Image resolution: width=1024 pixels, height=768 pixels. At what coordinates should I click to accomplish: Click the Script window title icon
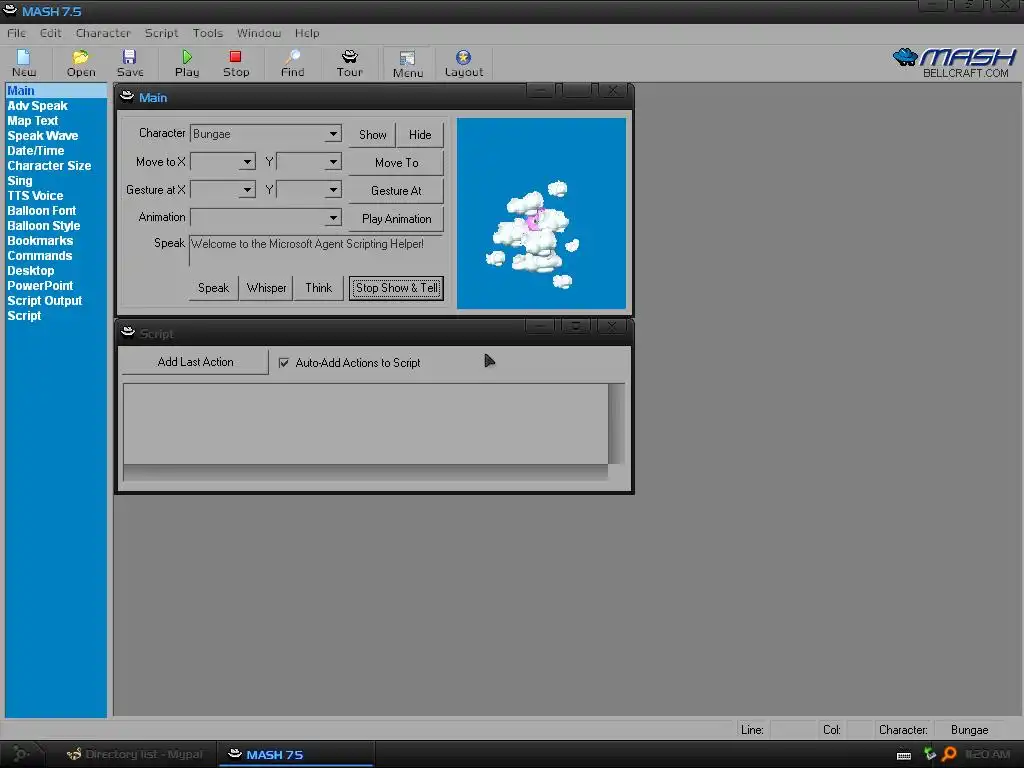pos(128,332)
